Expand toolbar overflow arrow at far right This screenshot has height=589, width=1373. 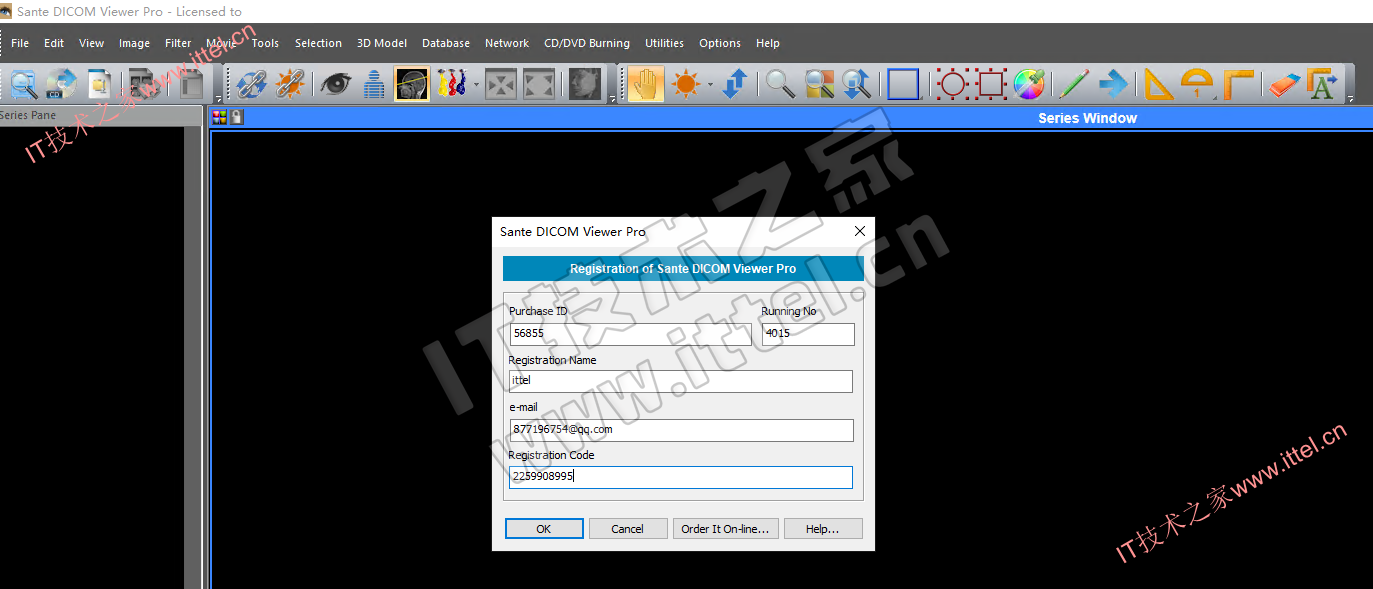(x=1349, y=99)
